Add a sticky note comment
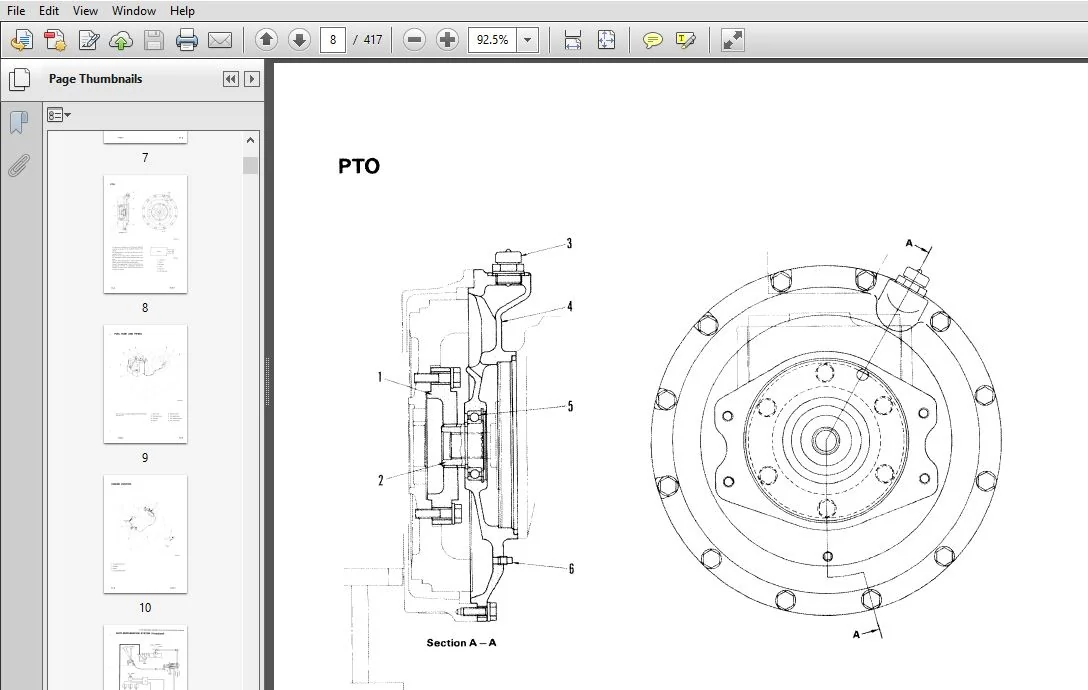 coord(652,40)
